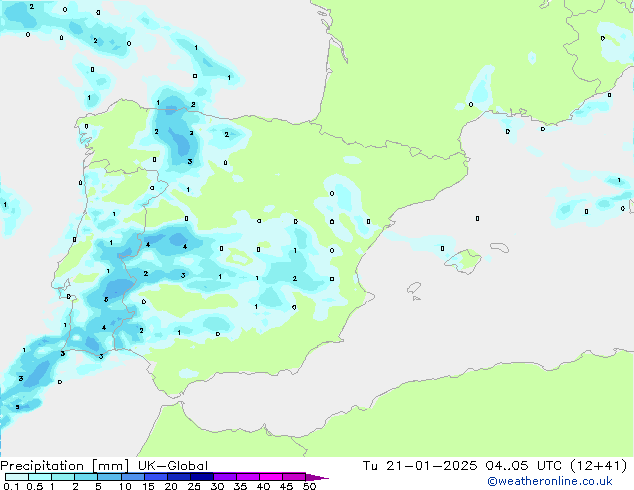
Task: Pick the magenta 45–50 mm legend swatch
Action: (x=297, y=477)
